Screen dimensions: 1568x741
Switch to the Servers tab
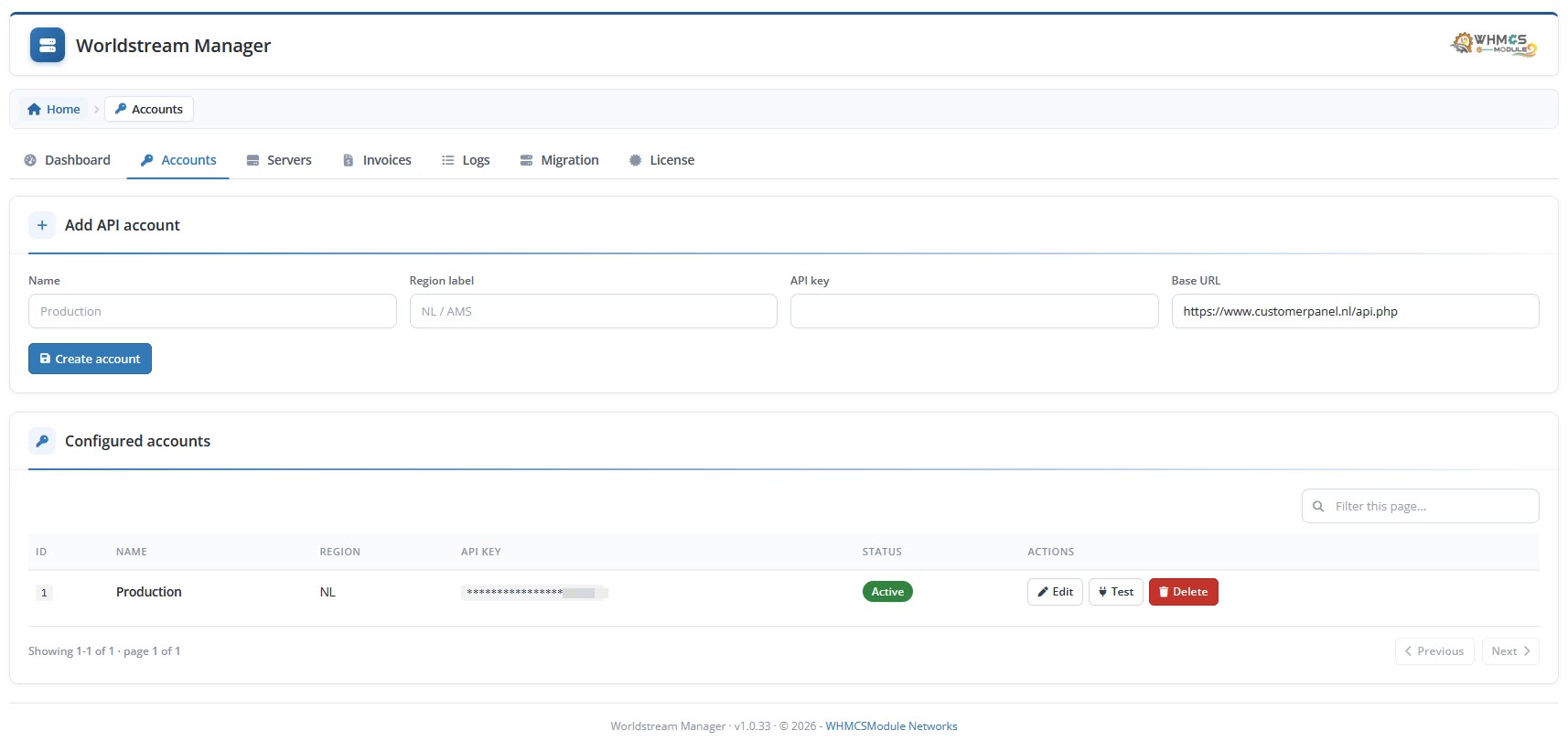(279, 160)
